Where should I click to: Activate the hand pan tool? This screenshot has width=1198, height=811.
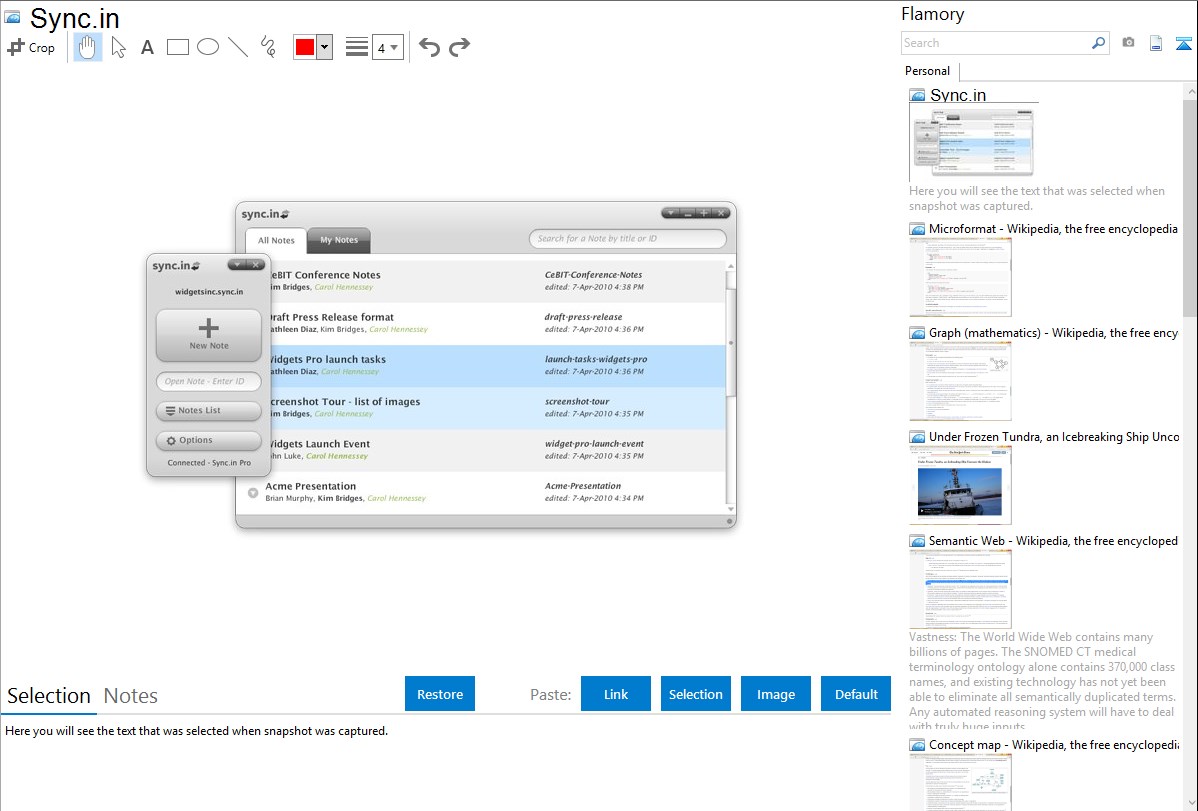87,47
